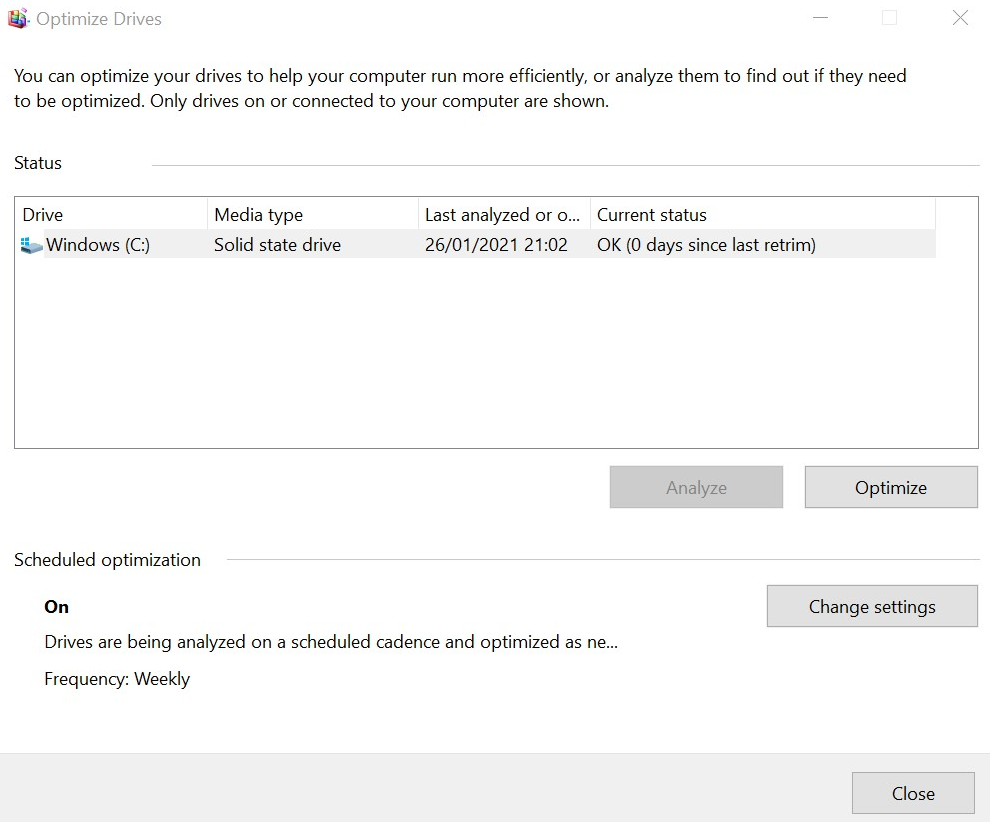This screenshot has height=822, width=990.
Task: Minimize the Optimize Drives window
Action: tap(820, 19)
